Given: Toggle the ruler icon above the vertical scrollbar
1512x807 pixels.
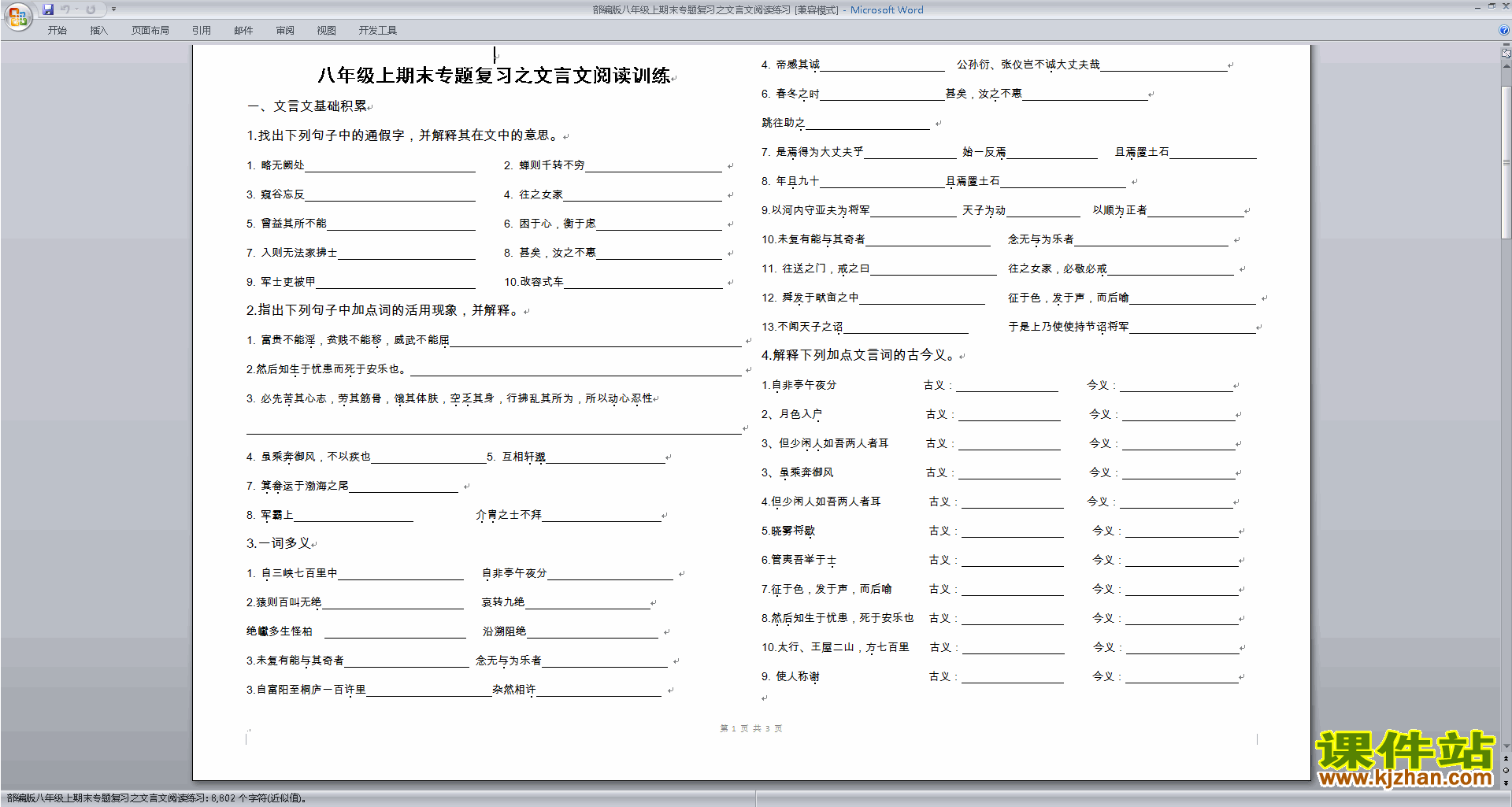Looking at the screenshot, I should click(1506, 54).
